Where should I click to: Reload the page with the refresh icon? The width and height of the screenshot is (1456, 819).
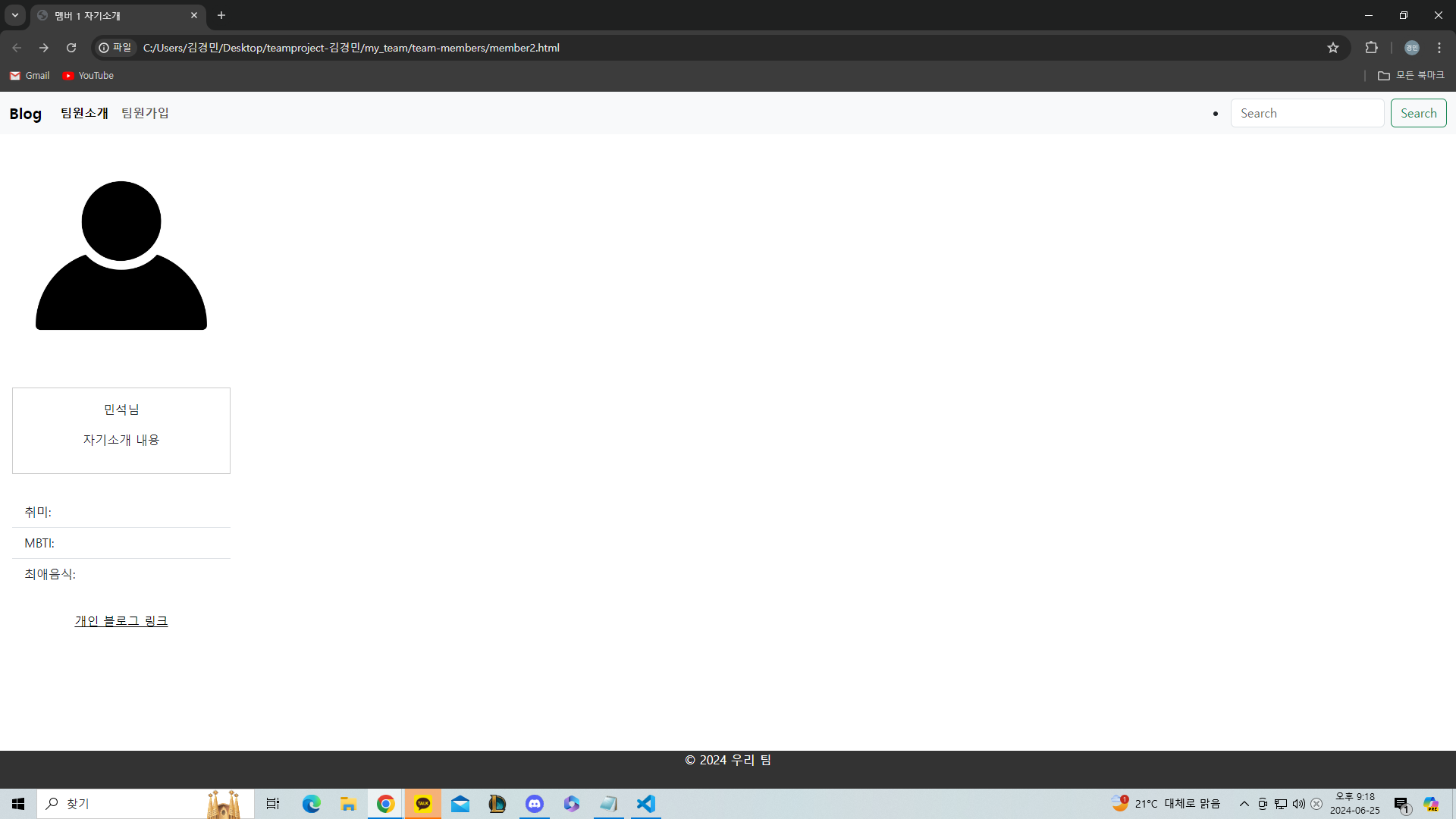click(x=71, y=48)
